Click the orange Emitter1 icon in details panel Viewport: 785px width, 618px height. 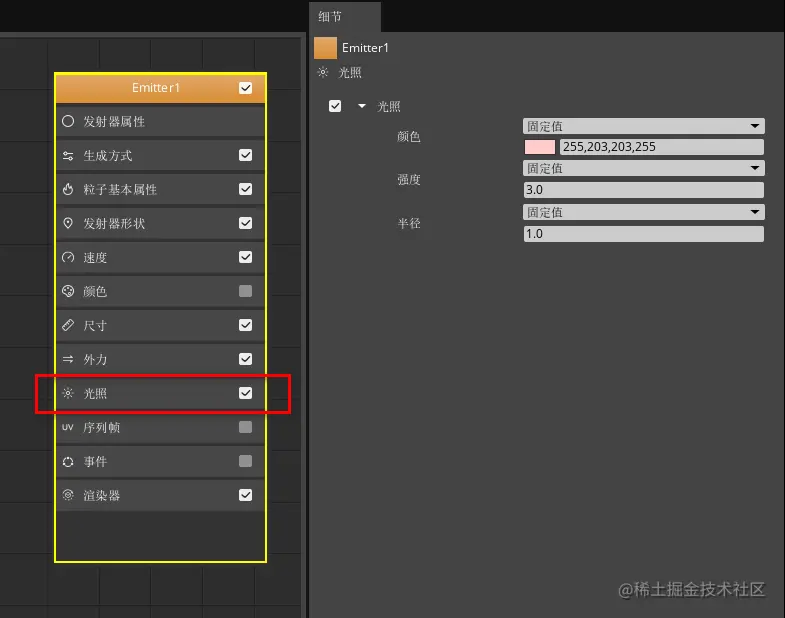tap(325, 48)
